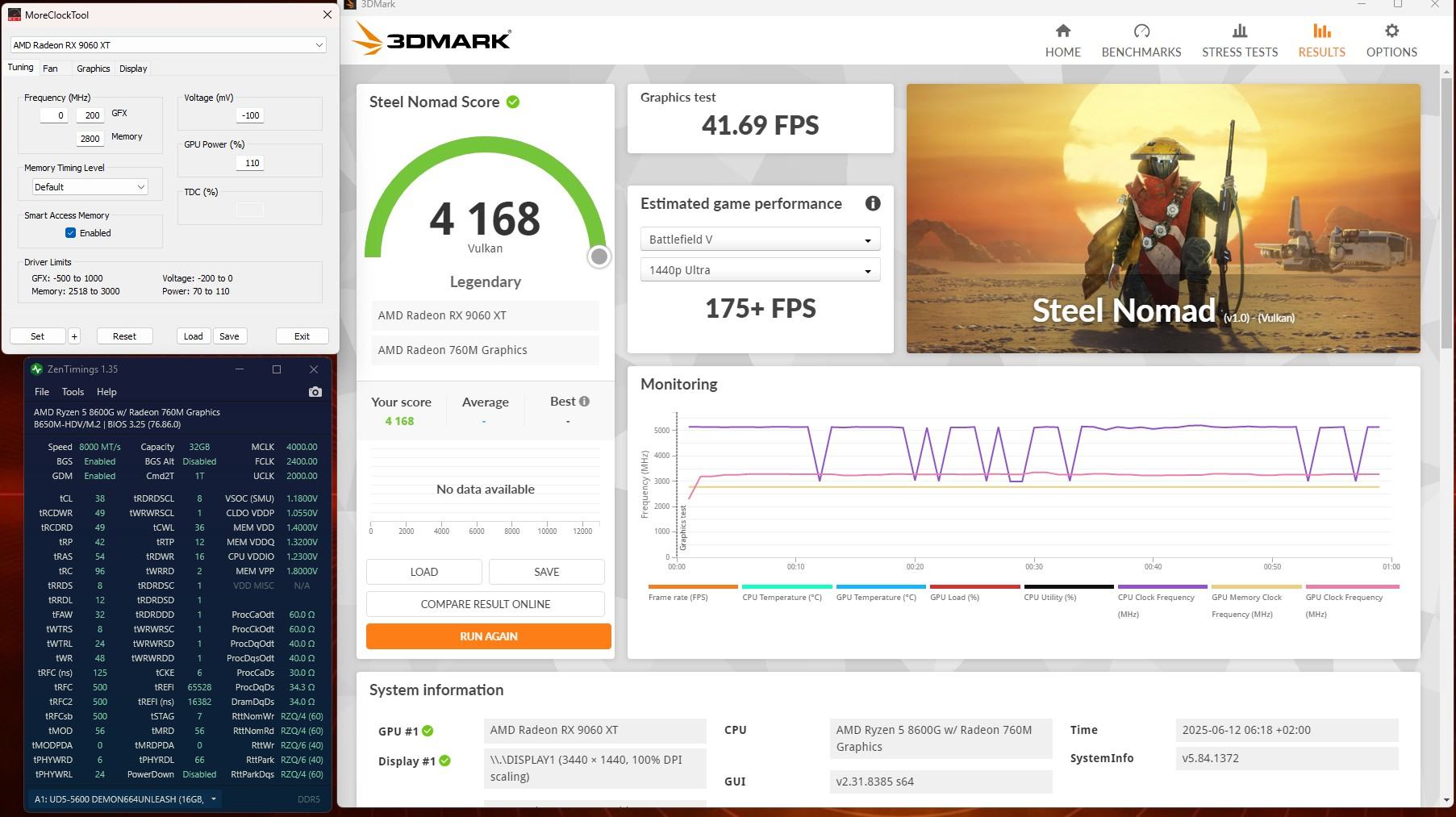
Task: Switch to the Display tab
Action: 133,69
